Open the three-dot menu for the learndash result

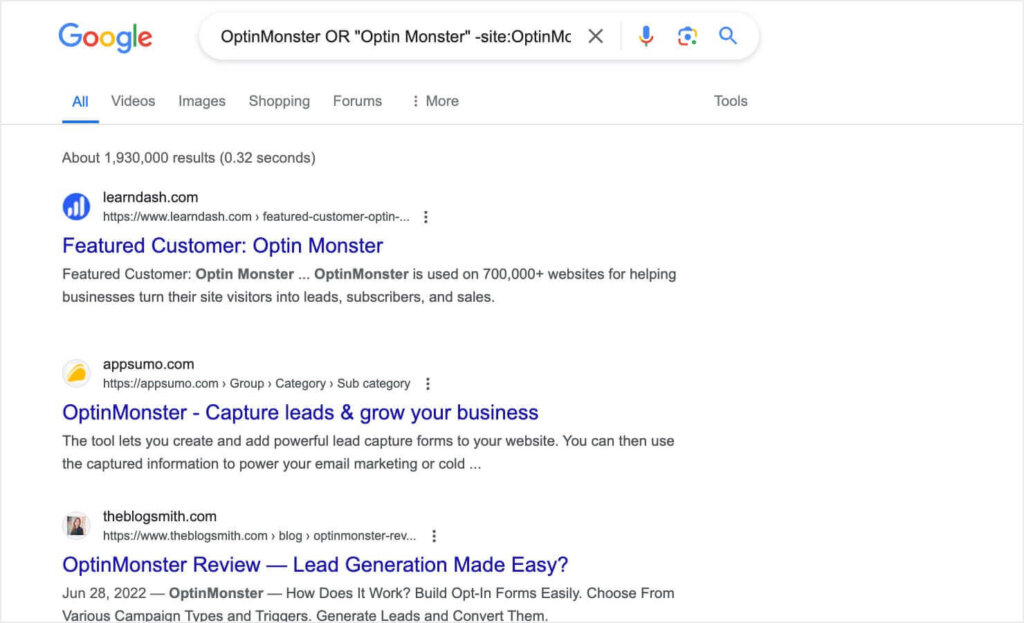click(426, 216)
